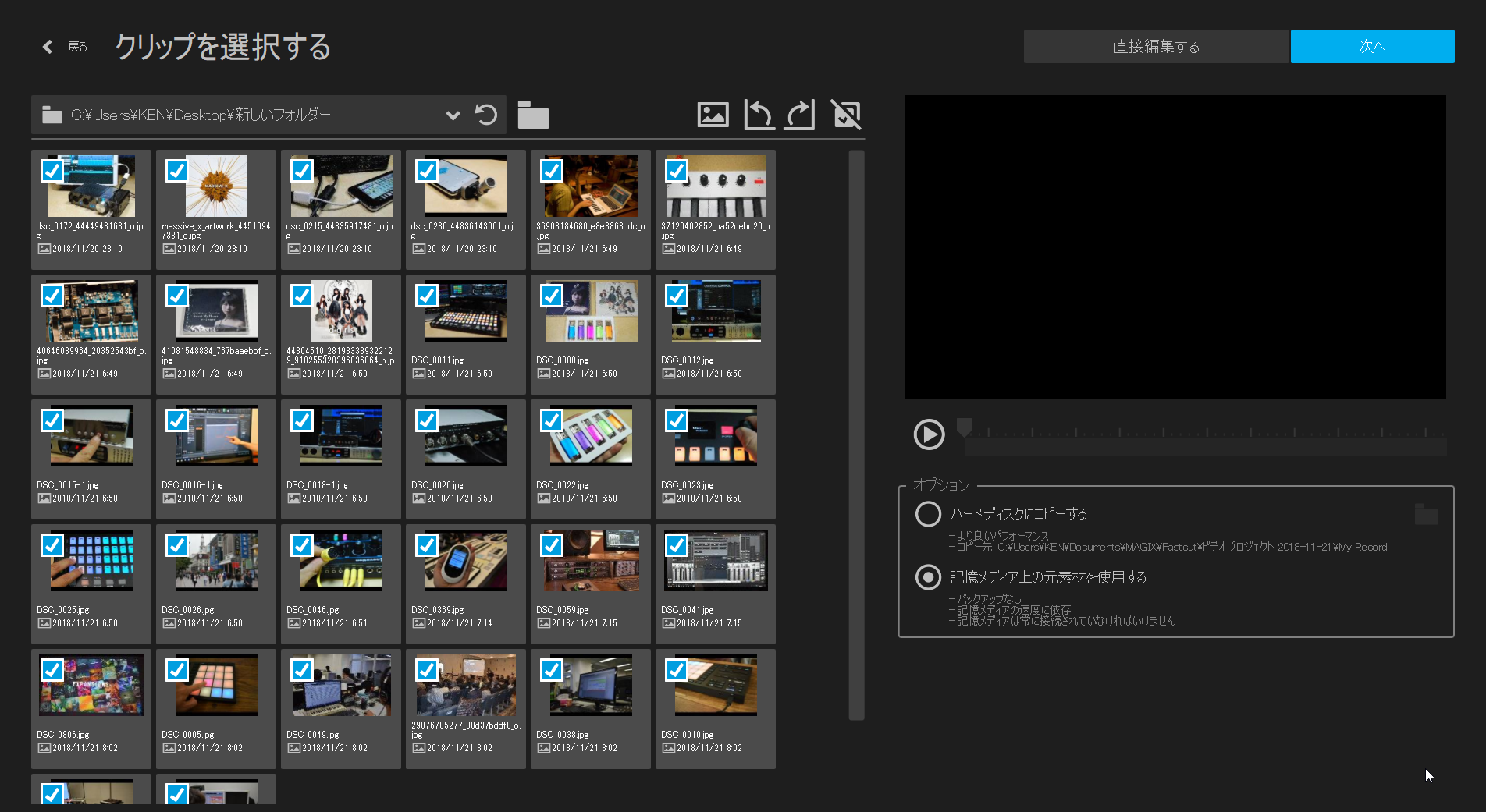Select the DSC_0026.jpg thumbnail
1486x812 pixels.
coord(216,560)
